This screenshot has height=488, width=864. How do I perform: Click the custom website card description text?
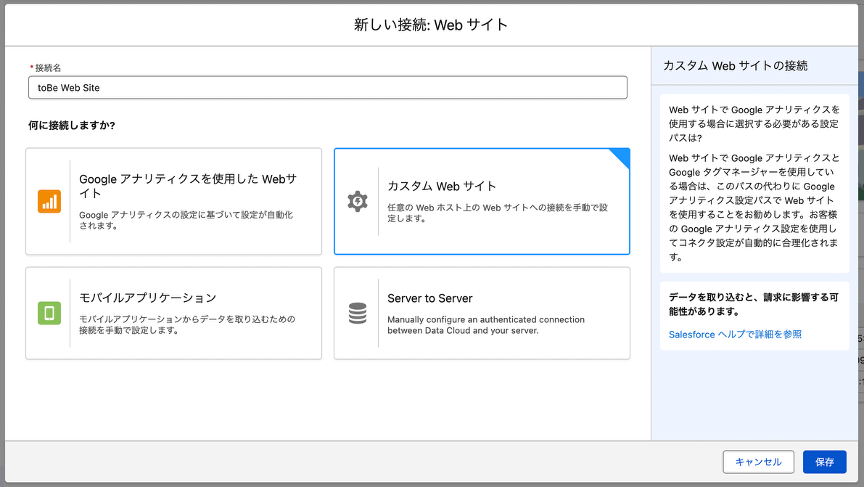[x=495, y=213]
